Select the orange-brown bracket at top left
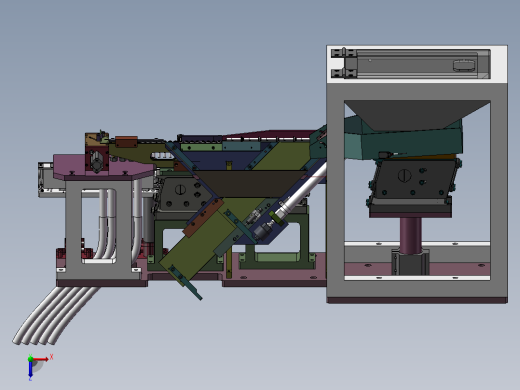 [126, 142]
